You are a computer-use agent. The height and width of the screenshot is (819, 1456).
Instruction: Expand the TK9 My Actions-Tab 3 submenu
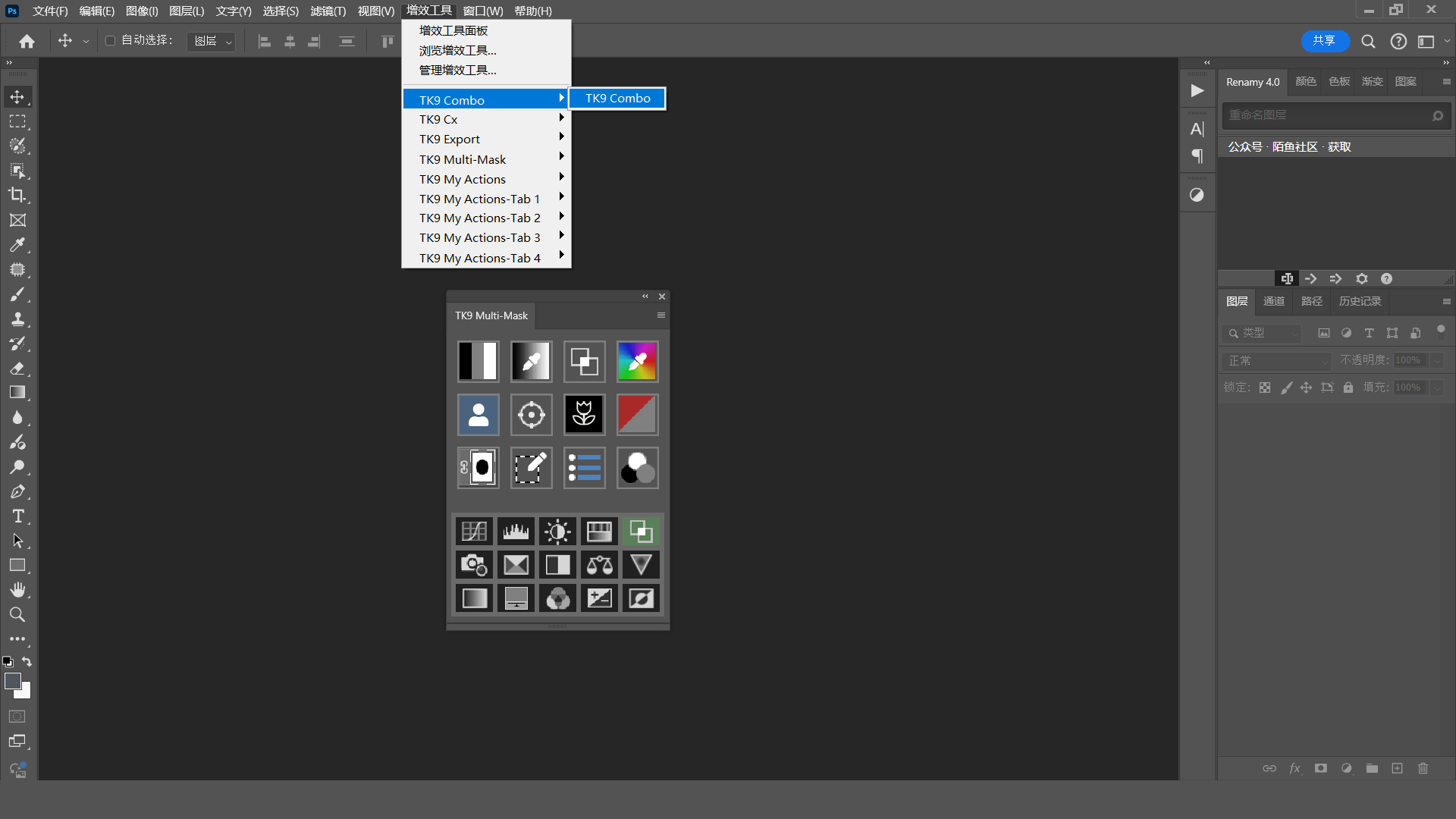487,237
